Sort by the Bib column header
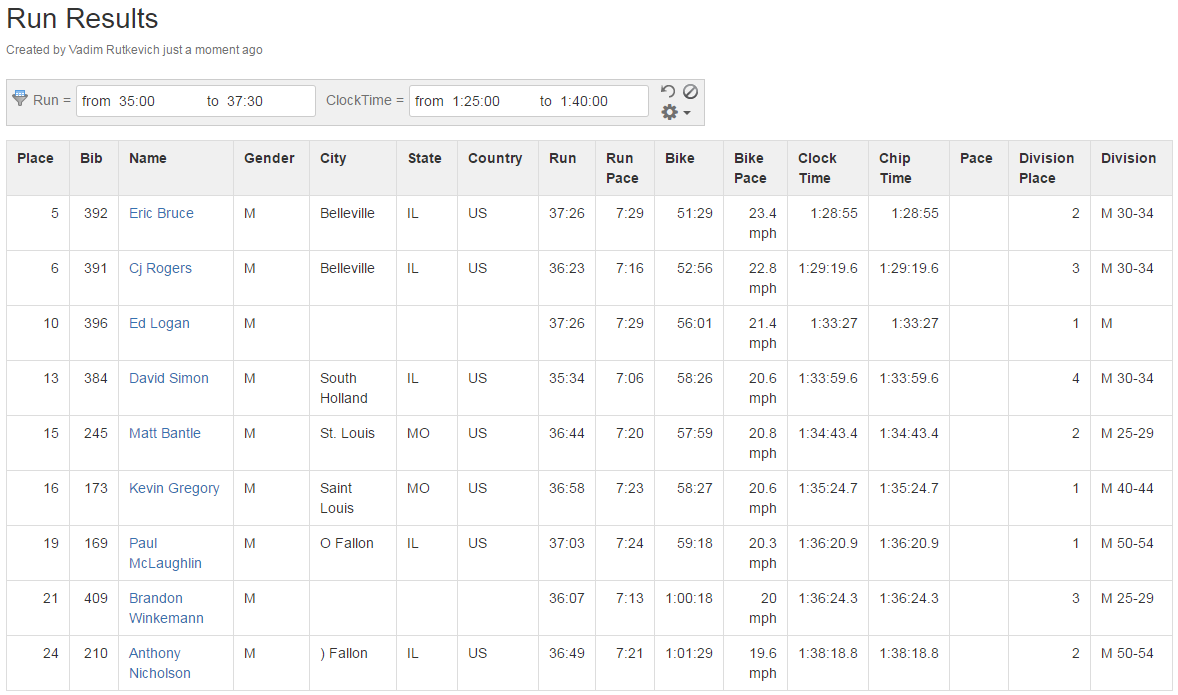Image resolution: width=1178 pixels, height=695 pixels. tap(91, 158)
